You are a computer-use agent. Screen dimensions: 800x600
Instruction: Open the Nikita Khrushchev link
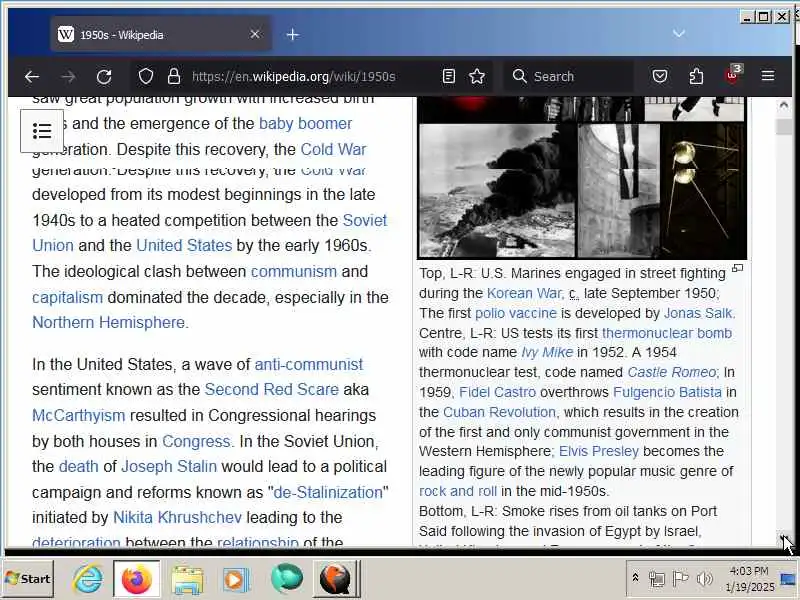tap(177, 517)
